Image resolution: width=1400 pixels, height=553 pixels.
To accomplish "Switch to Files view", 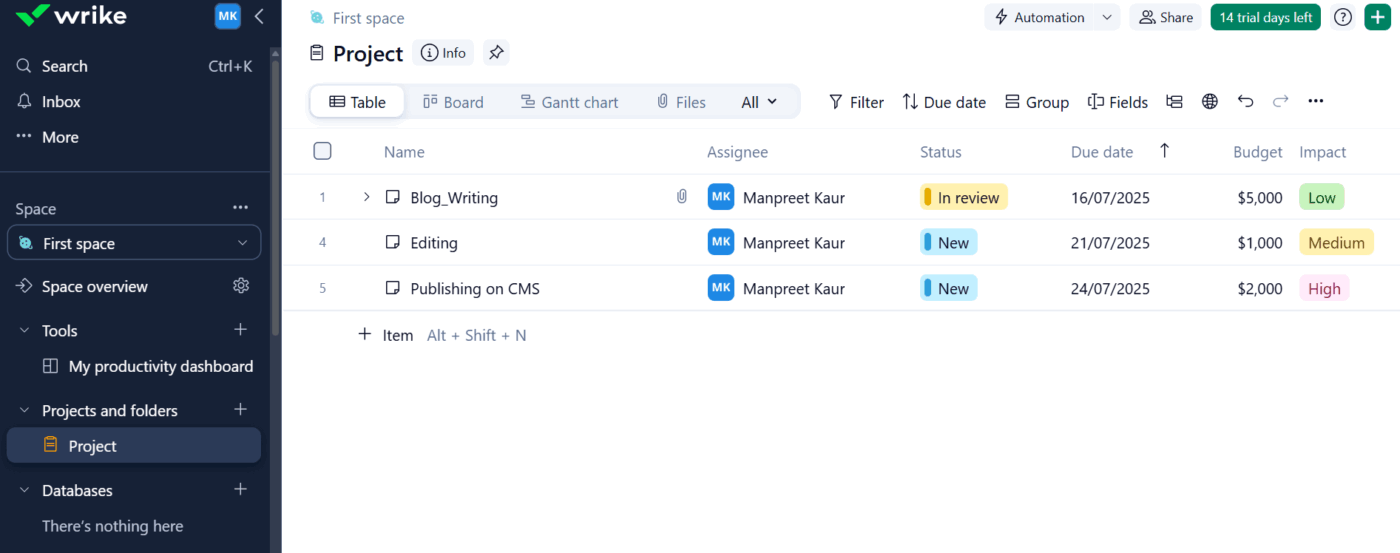I will (x=681, y=102).
